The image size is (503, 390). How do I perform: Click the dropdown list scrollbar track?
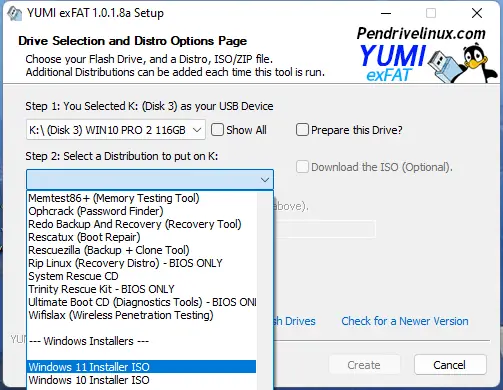(265, 290)
